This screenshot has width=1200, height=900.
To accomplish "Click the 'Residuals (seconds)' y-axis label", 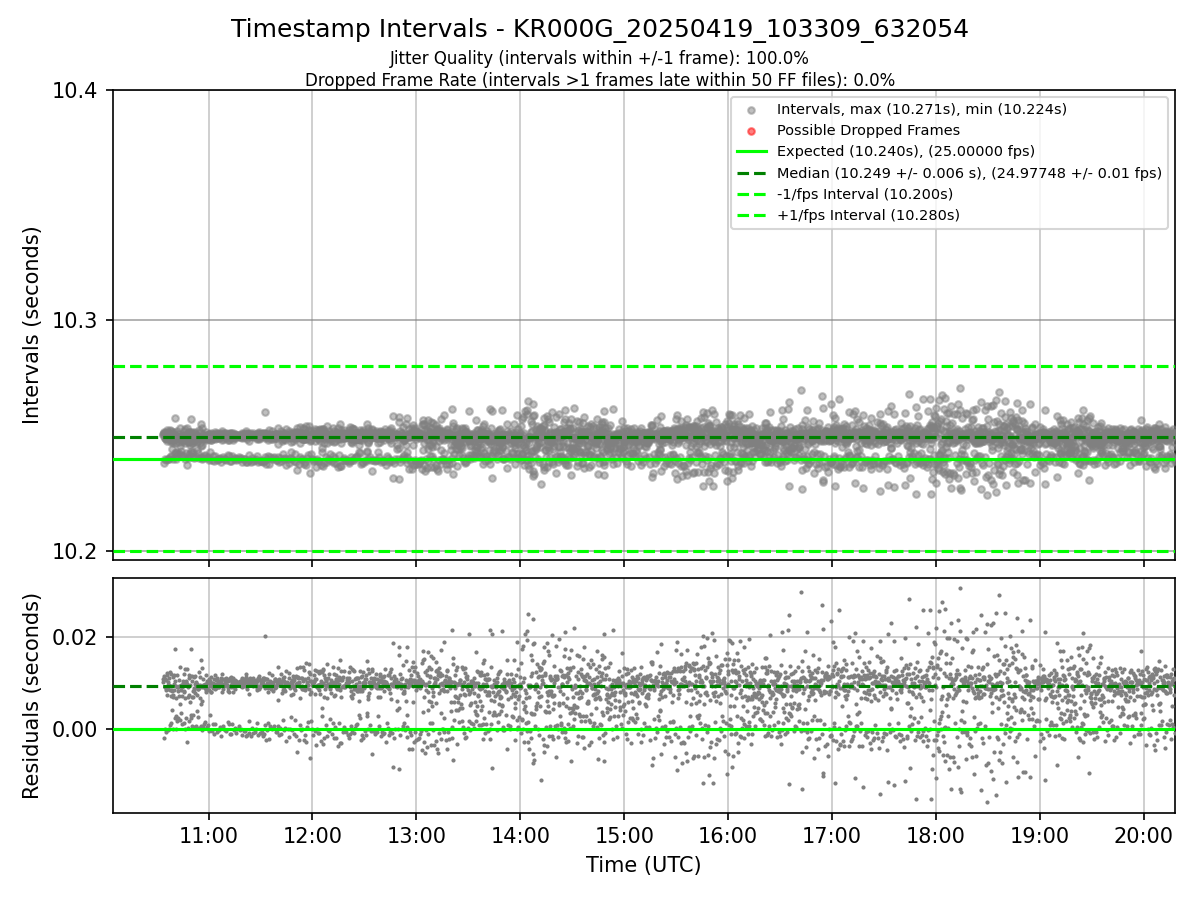I will (32, 696).
